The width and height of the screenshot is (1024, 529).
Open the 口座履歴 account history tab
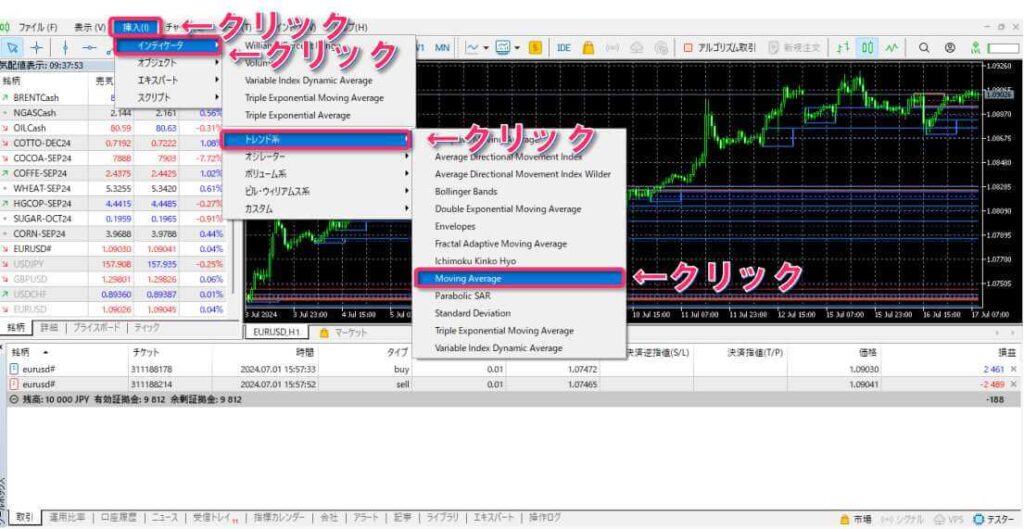point(117,518)
